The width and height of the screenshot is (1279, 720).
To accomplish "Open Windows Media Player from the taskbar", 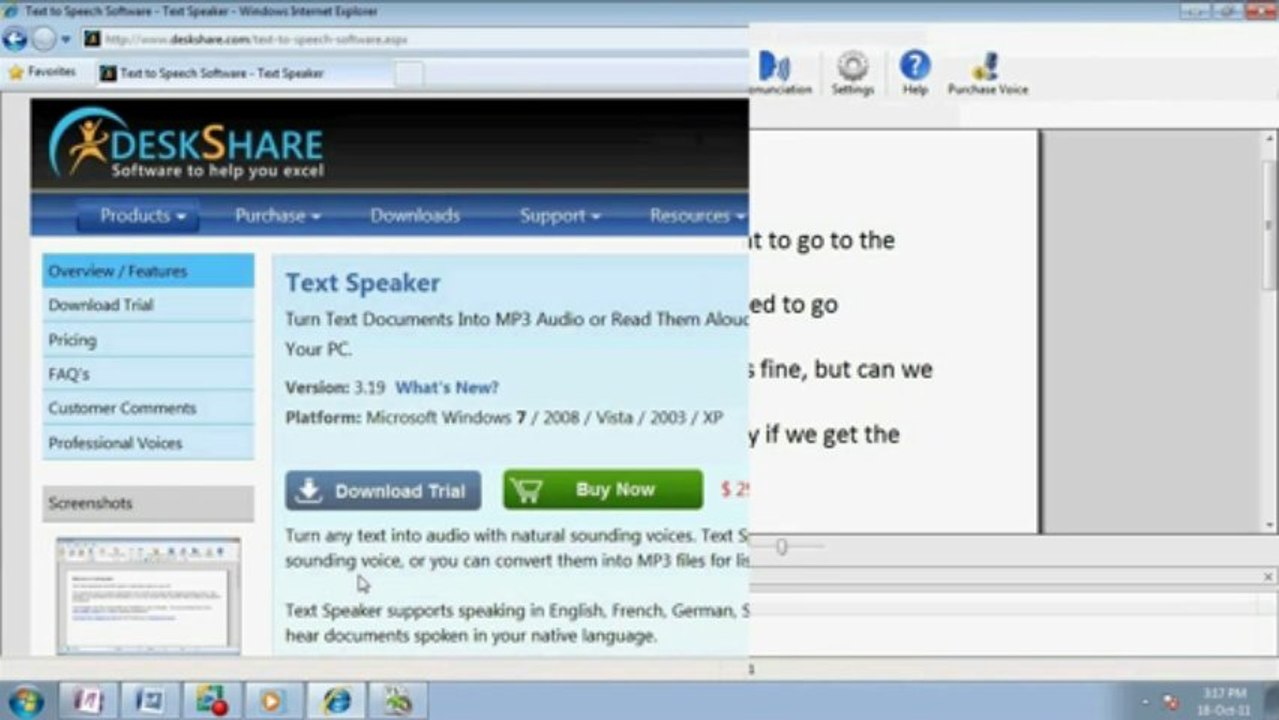I will 273,701.
